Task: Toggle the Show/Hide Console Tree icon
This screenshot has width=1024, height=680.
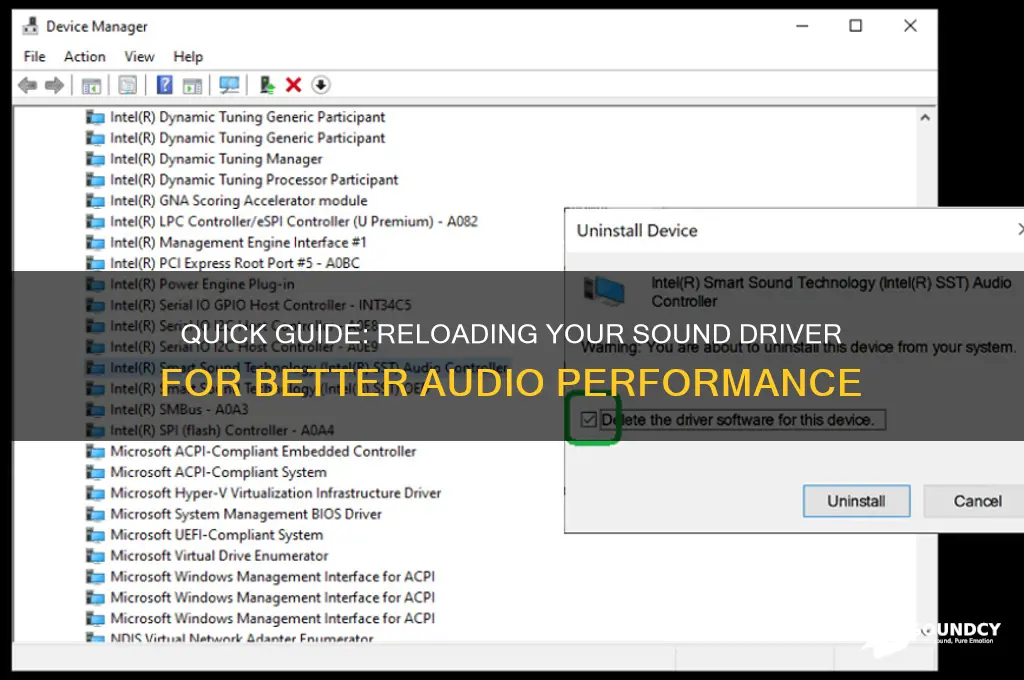Action: 91,85
